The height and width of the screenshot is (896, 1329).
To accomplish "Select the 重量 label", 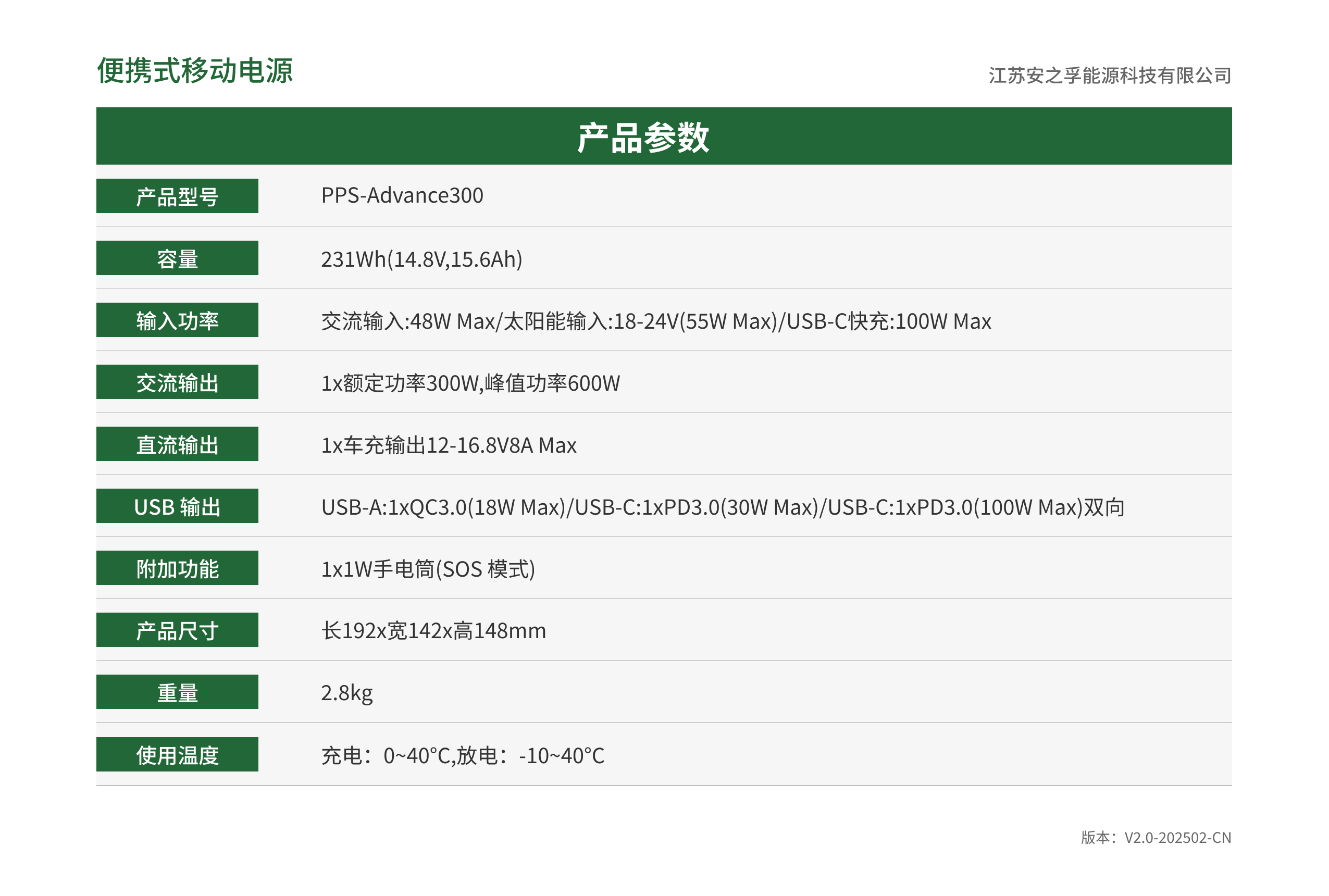I will click(x=177, y=692).
